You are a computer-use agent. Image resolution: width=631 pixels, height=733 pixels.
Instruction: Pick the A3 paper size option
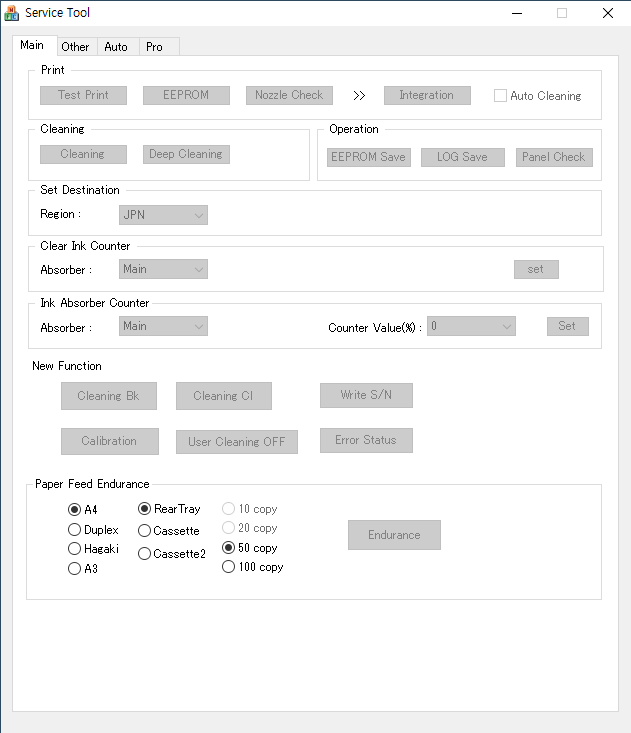[x=74, y=569]
